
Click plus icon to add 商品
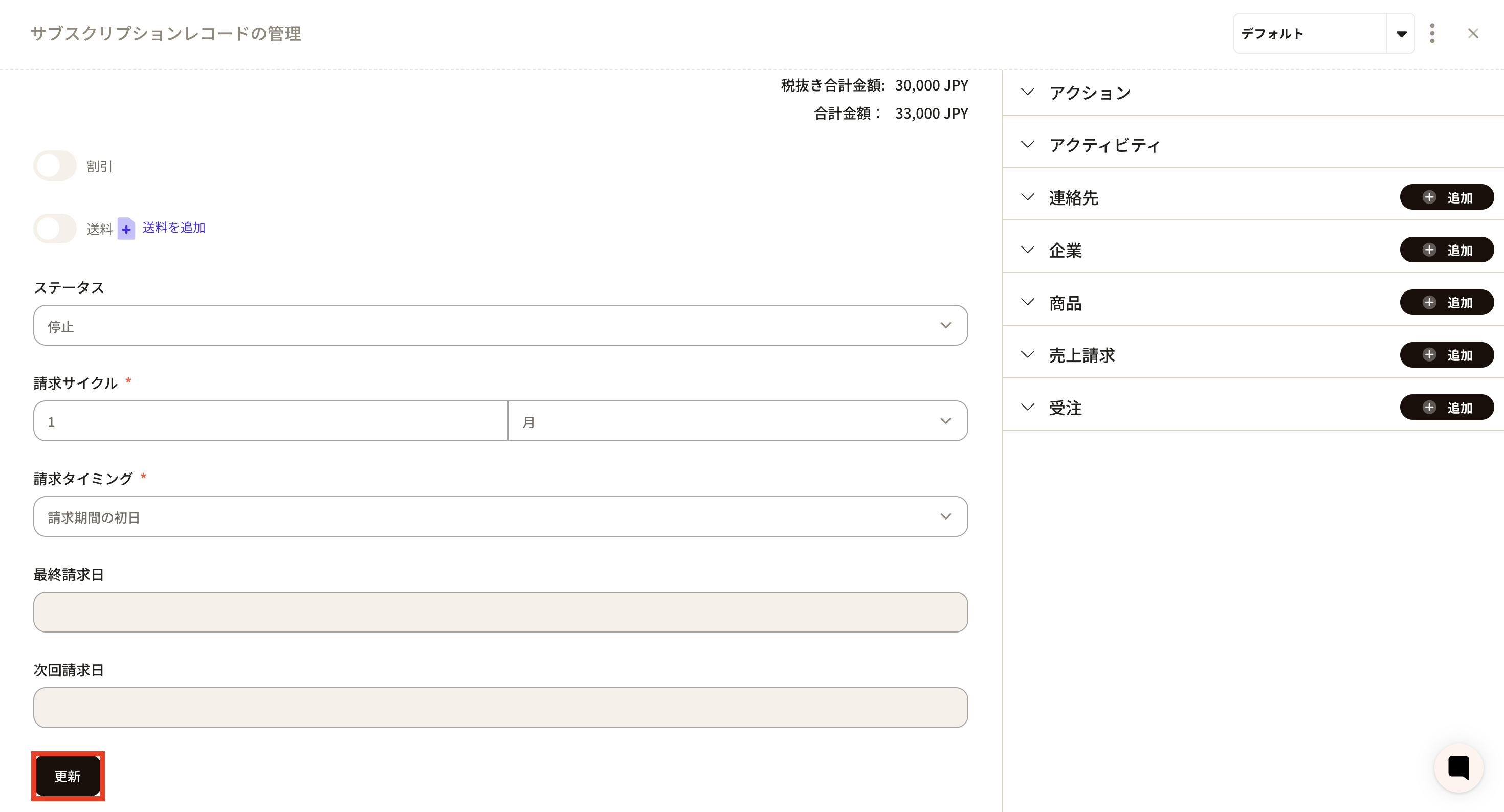point(1429,302)
